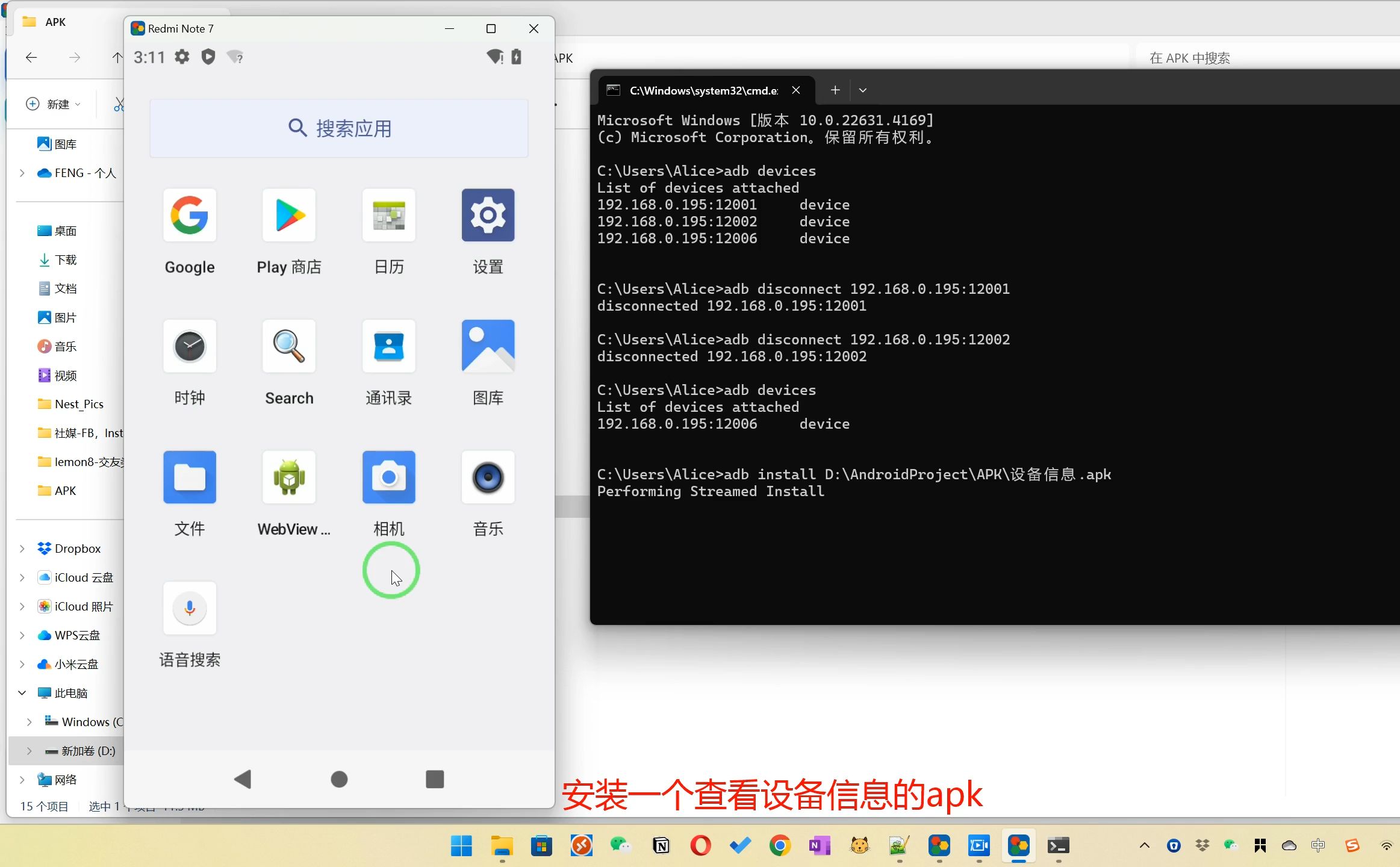Click the 搜索应用 search field

pyautogui.click(x=339, y=128)
